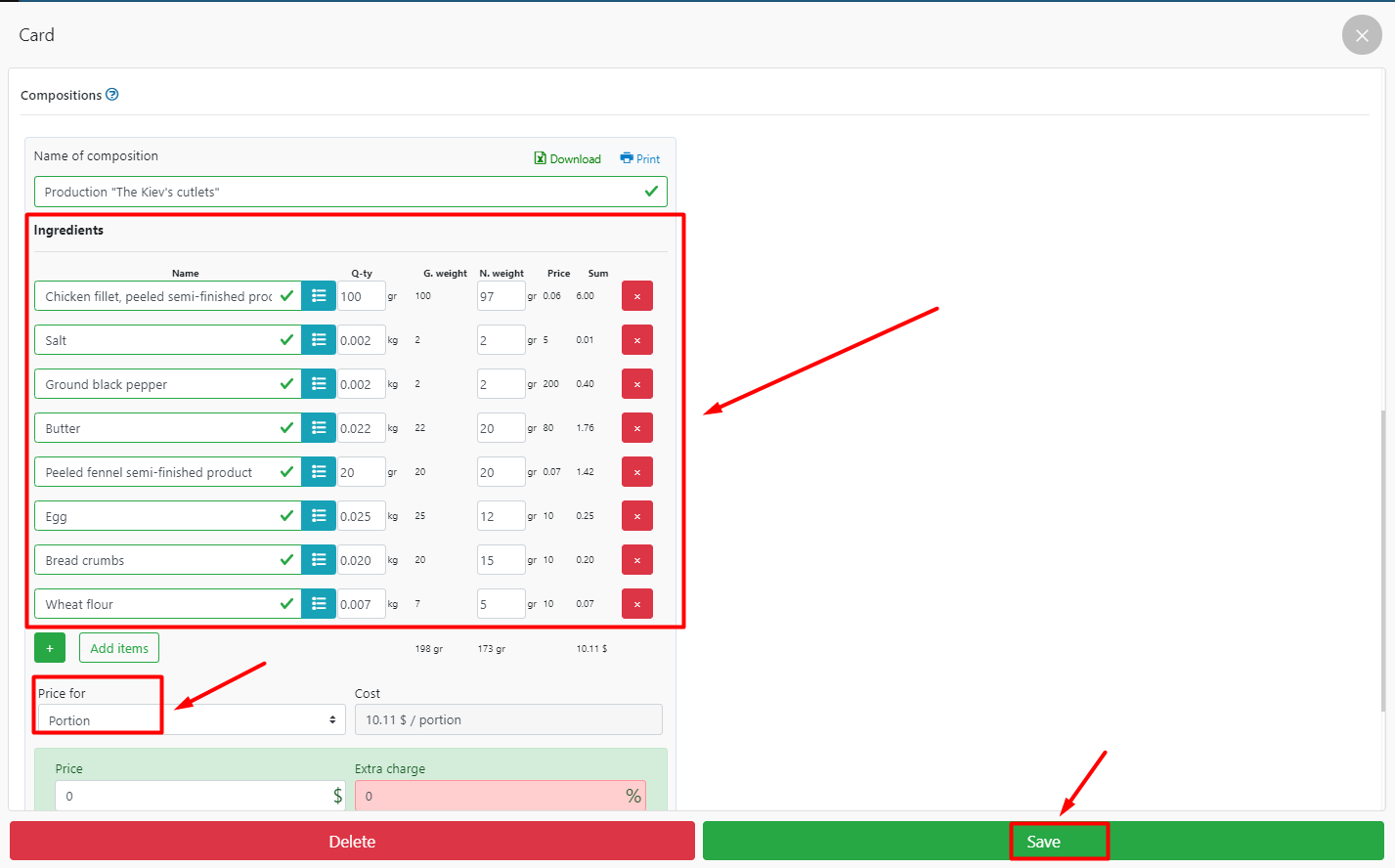Click the Extra charge percentage field
The width and height of the screenshot is (1395, 868).
coord(489,796)
